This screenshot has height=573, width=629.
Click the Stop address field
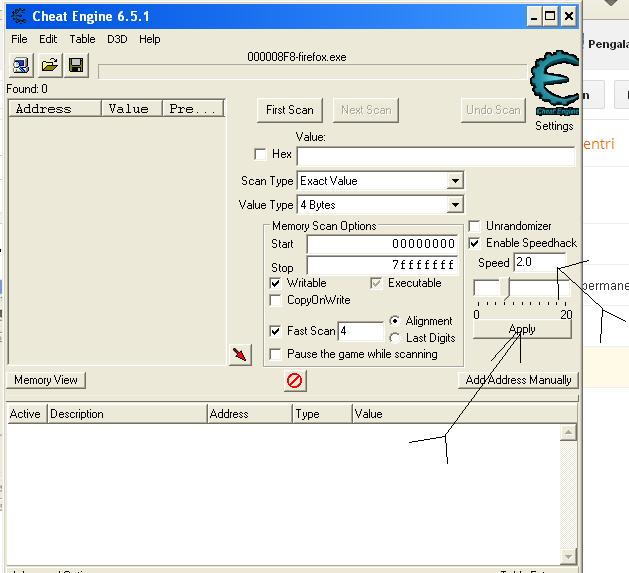point(382,265)
